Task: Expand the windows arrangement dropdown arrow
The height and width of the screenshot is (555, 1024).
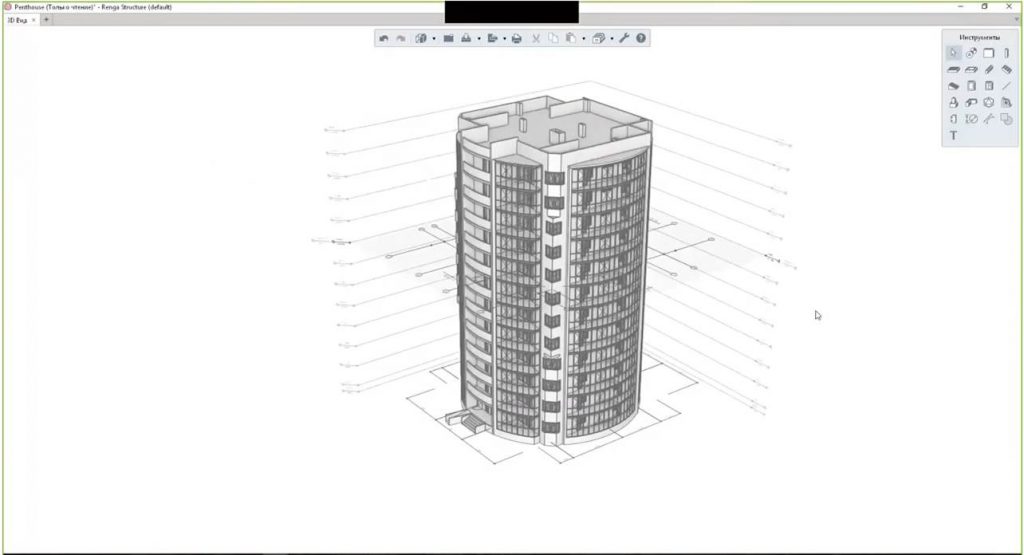Action: (x=610, y=39)
